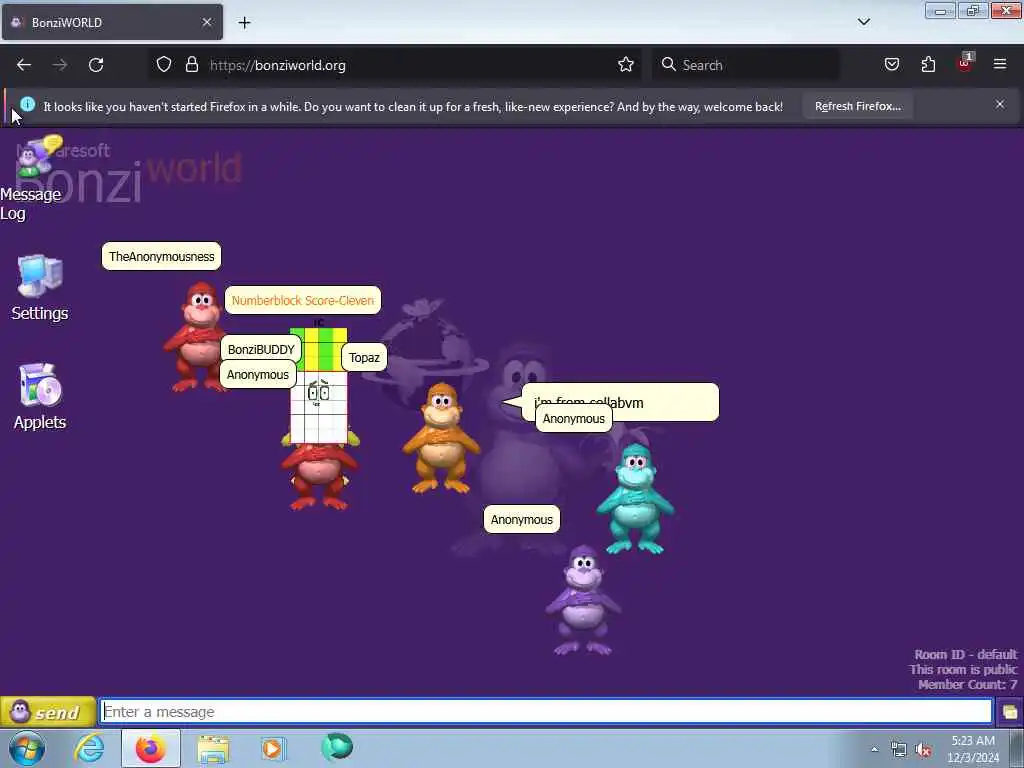Open Windows Explorer from taskbar
Image resolution: width=1024 pixels, height=768 pixels.
point(213,749)
